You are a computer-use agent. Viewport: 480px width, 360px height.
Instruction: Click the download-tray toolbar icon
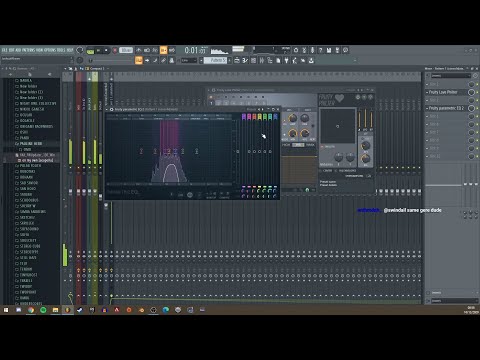point(311,60)
